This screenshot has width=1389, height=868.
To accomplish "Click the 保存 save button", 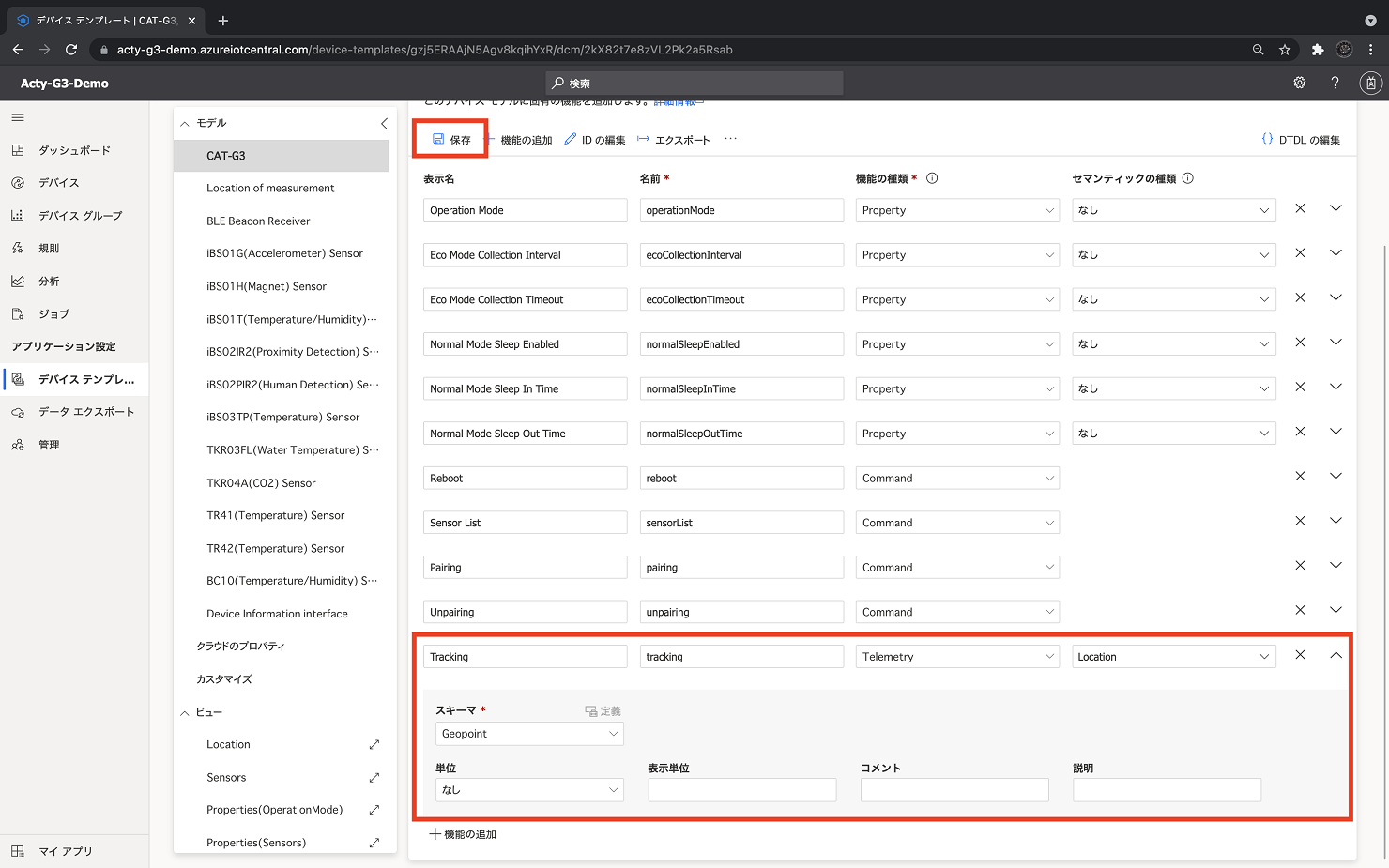I will coord(451,140).
